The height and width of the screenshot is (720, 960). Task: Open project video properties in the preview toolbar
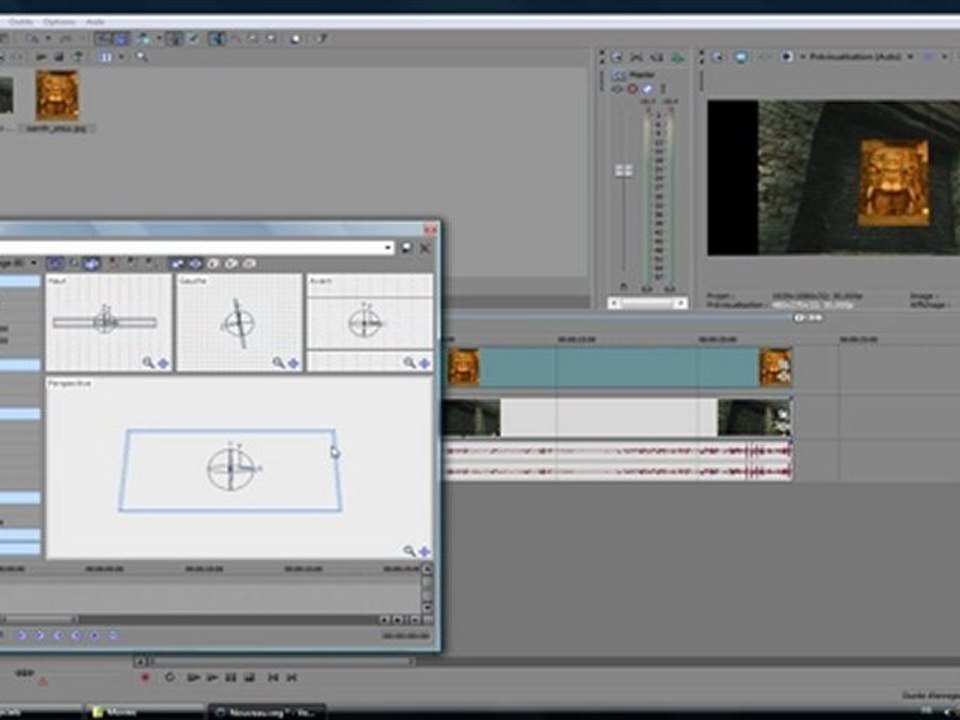pyautogui.click(x=719, y=57)
